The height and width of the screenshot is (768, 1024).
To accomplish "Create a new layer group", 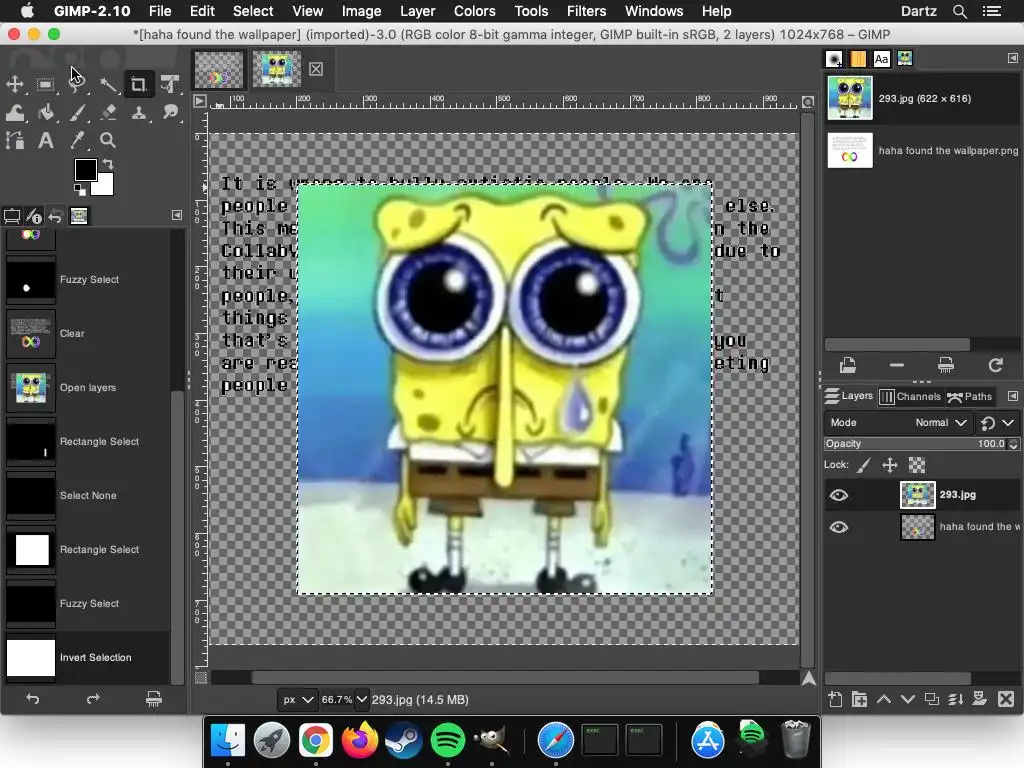I will coord(859,699).
